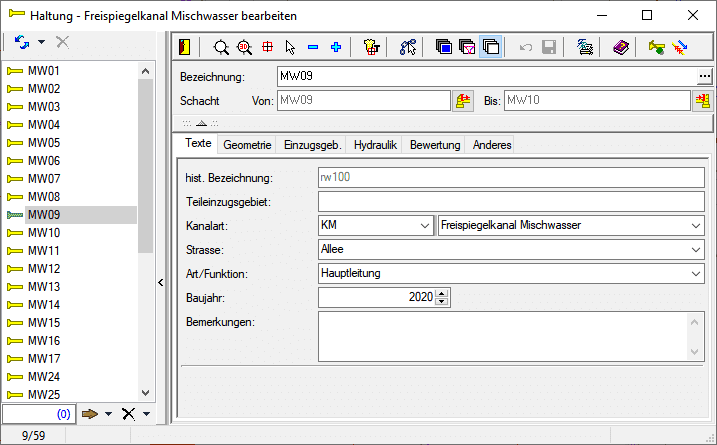Click the purple book icon

click(621, 47)
